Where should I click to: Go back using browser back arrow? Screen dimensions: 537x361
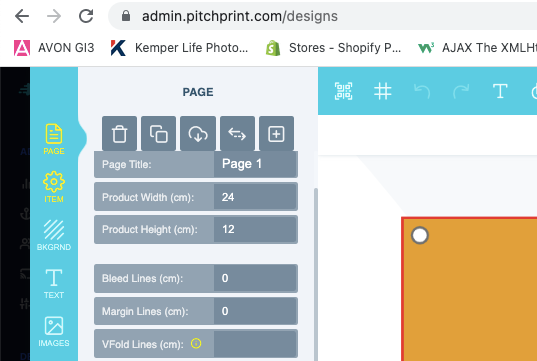coord(22,16)
